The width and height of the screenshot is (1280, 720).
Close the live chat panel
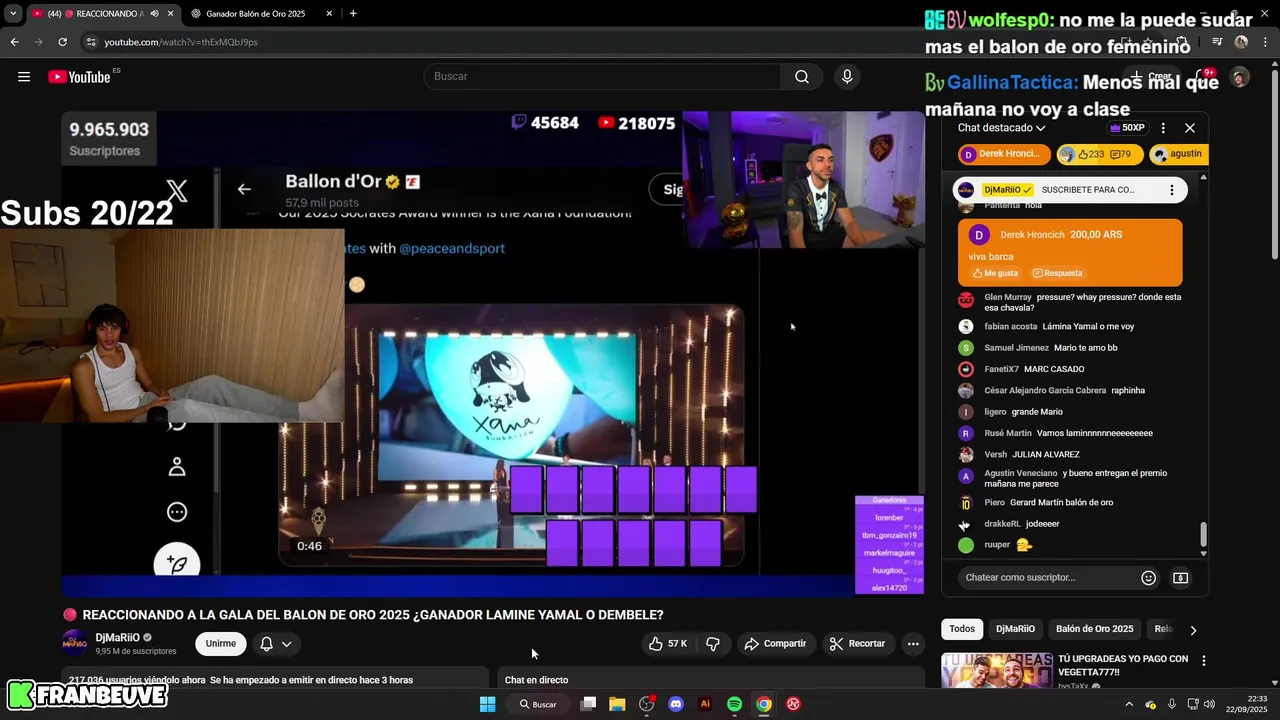click(x=1190, y=128)
